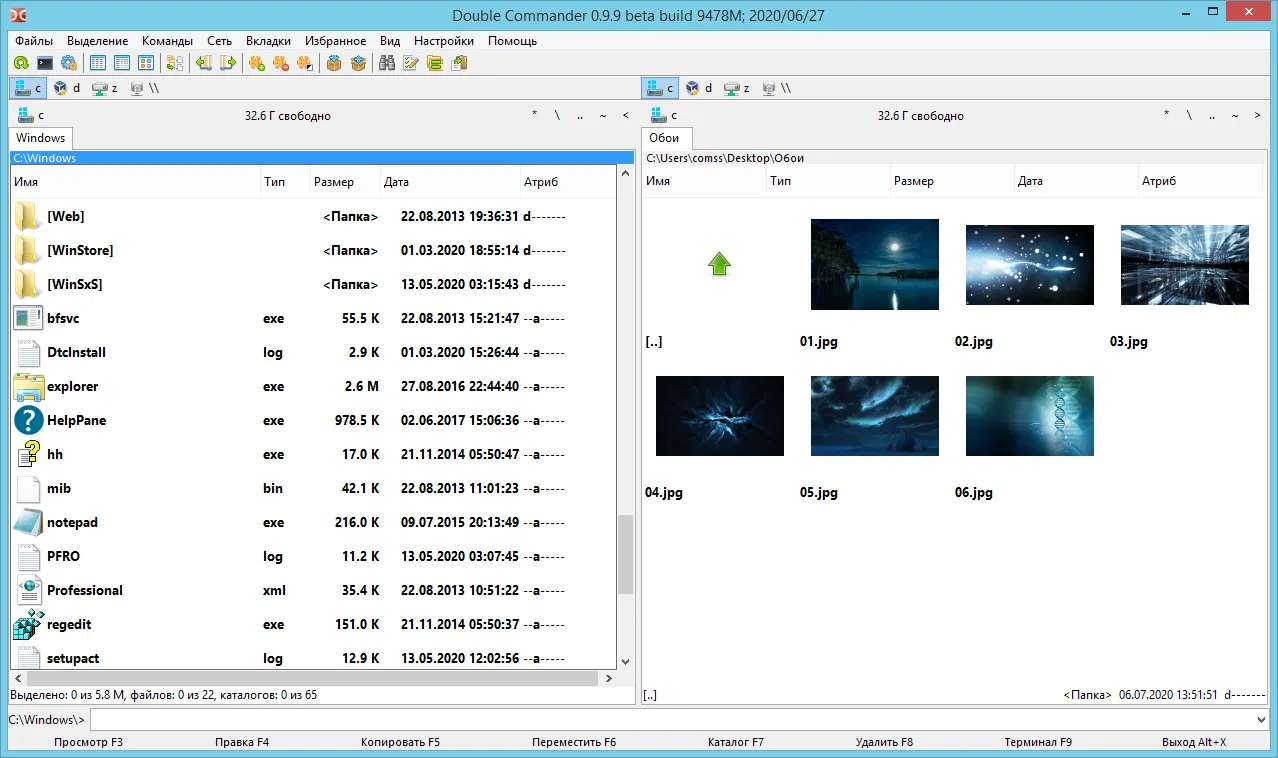
Task: Open the Вкладки menu
Action: click(268, 41)
